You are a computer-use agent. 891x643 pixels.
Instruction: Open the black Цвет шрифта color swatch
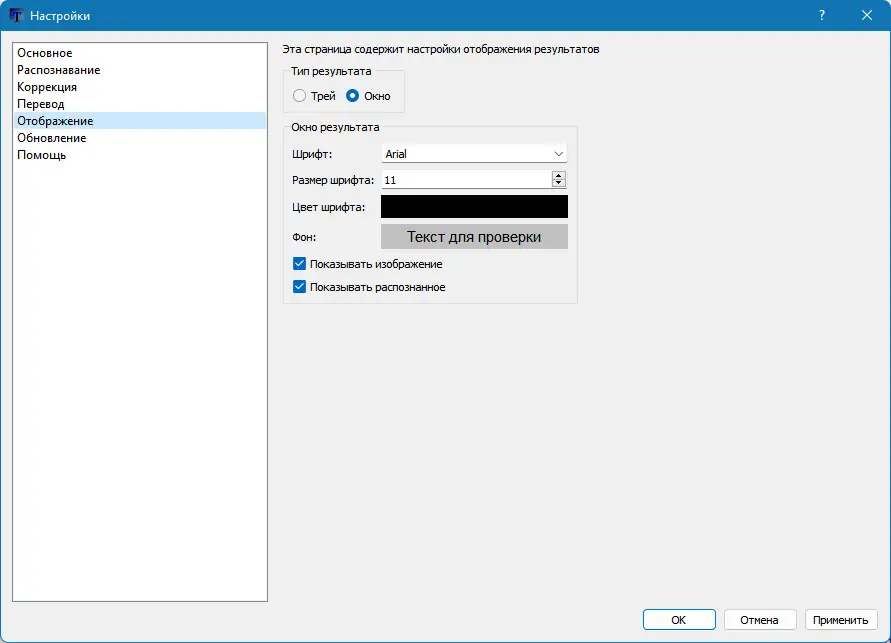click(x=474, y=207)
